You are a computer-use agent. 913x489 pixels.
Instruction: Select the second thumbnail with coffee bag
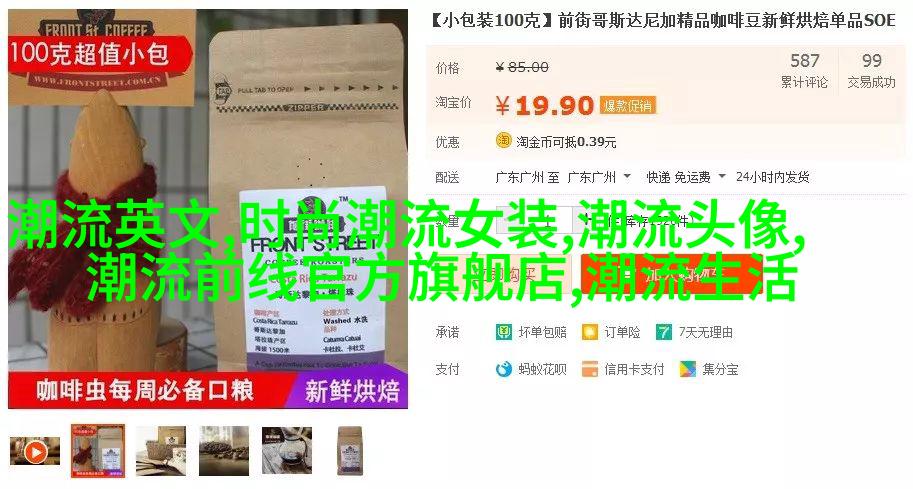tap(98, 451)
